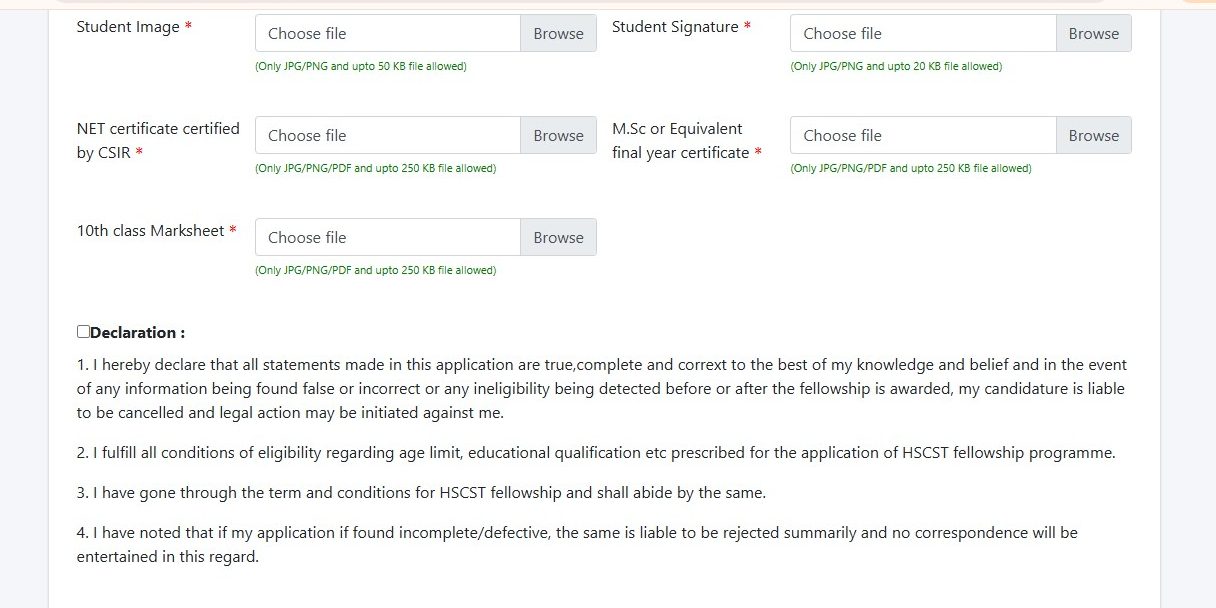Open NET certificate Choose file field

click(388, 135)
